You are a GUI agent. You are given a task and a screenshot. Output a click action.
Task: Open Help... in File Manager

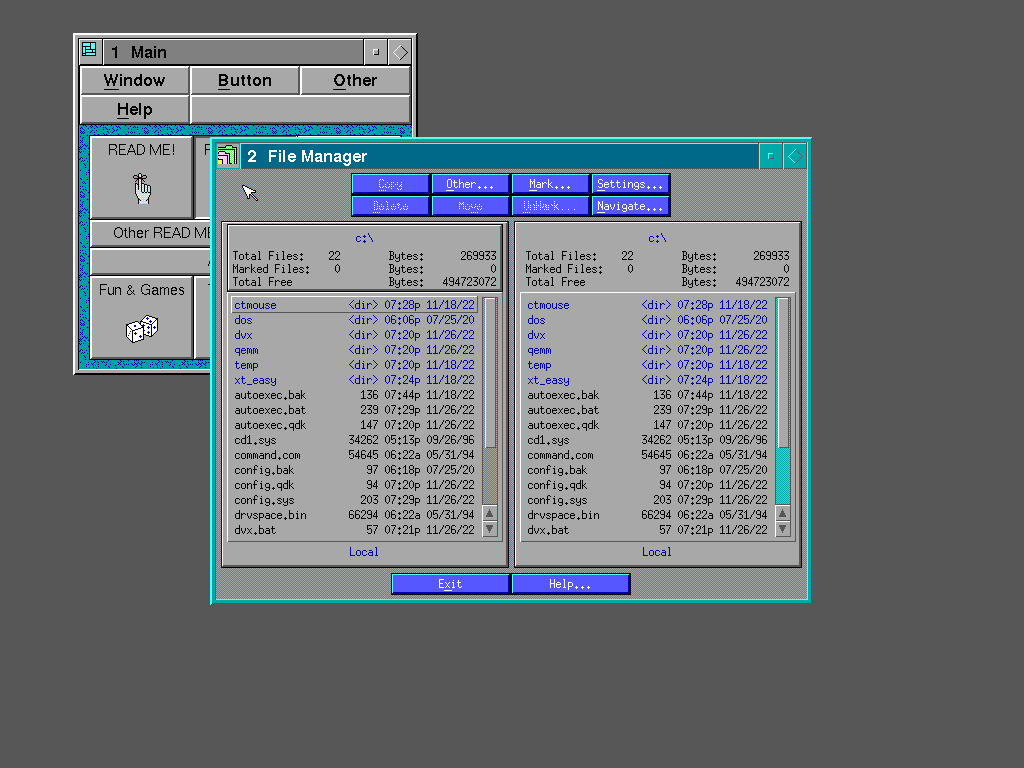pos(570,584)
